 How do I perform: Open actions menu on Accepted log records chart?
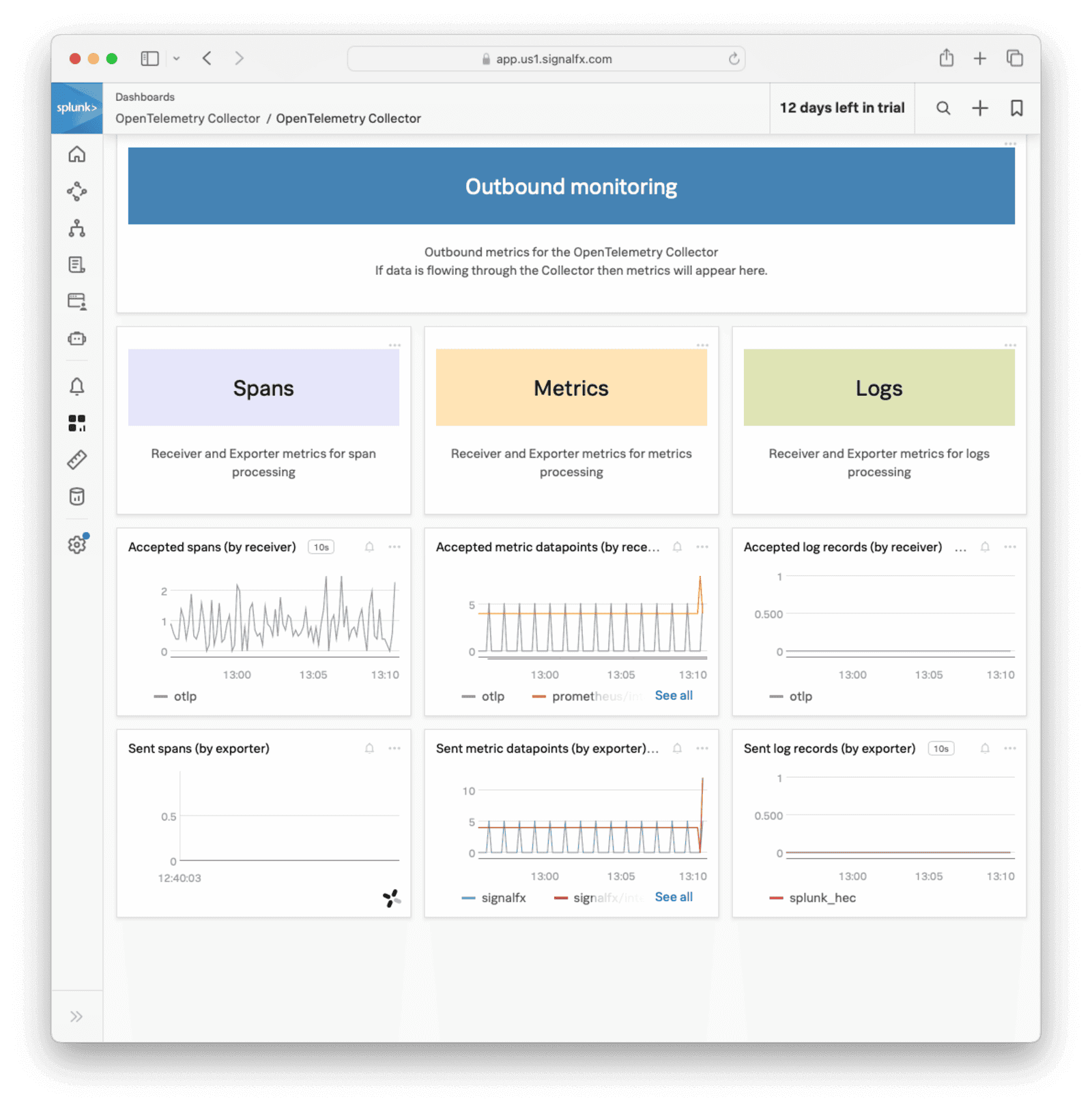(x=1010, y=547)
